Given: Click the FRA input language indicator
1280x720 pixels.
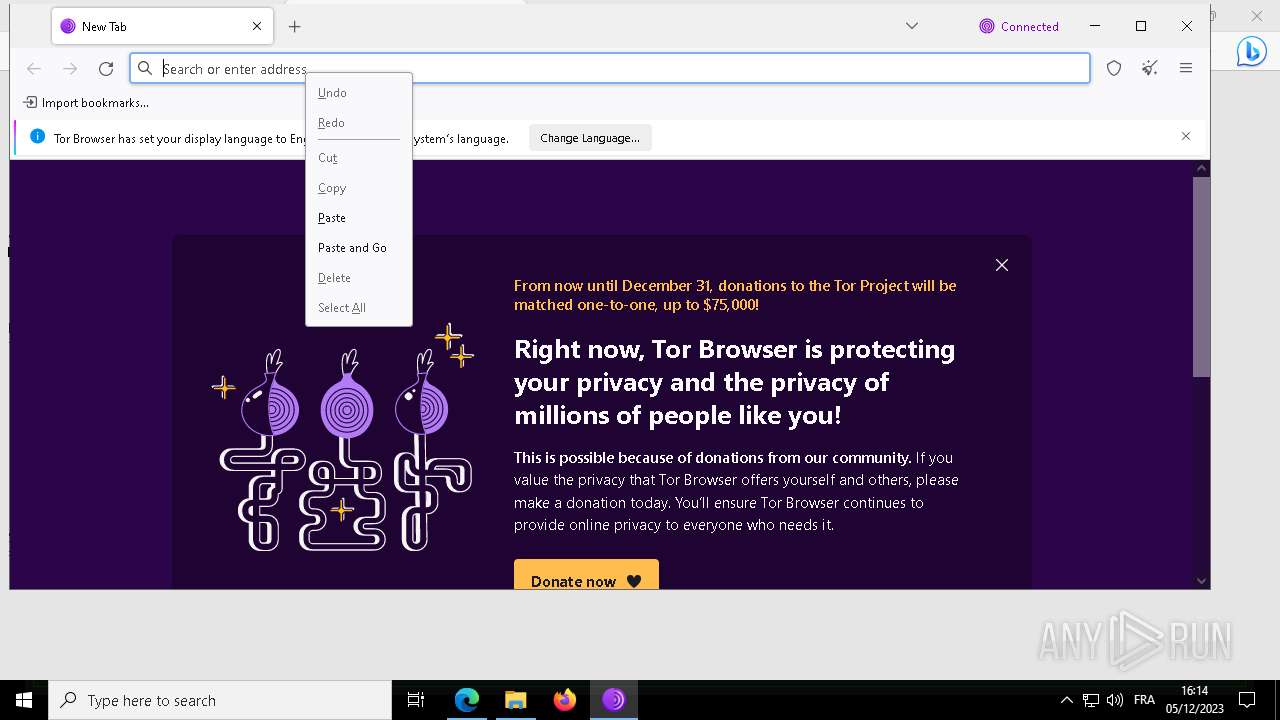Looking at the screenshot, I should 1144,700.
